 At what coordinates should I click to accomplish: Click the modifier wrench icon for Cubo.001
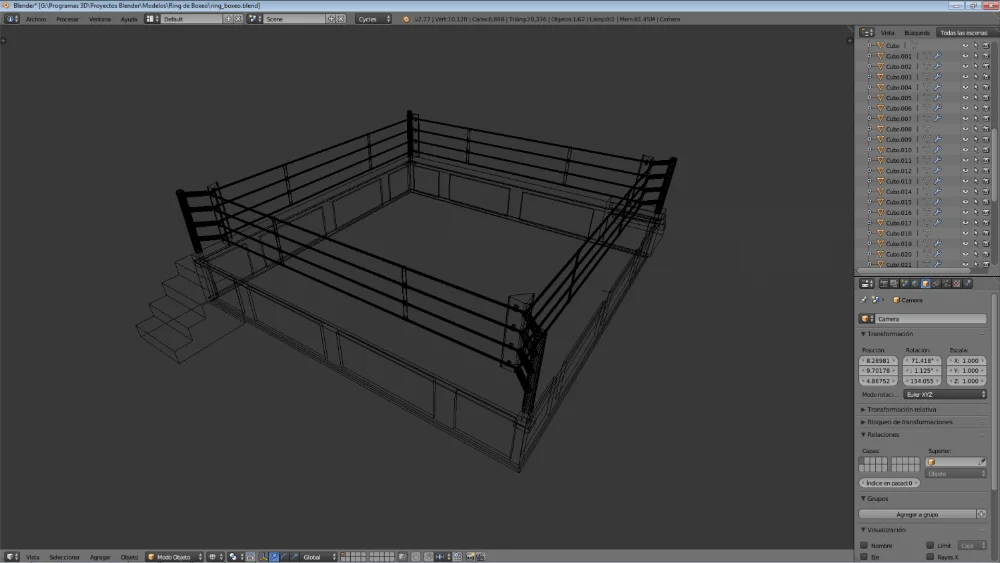click(x=938, y=56)
